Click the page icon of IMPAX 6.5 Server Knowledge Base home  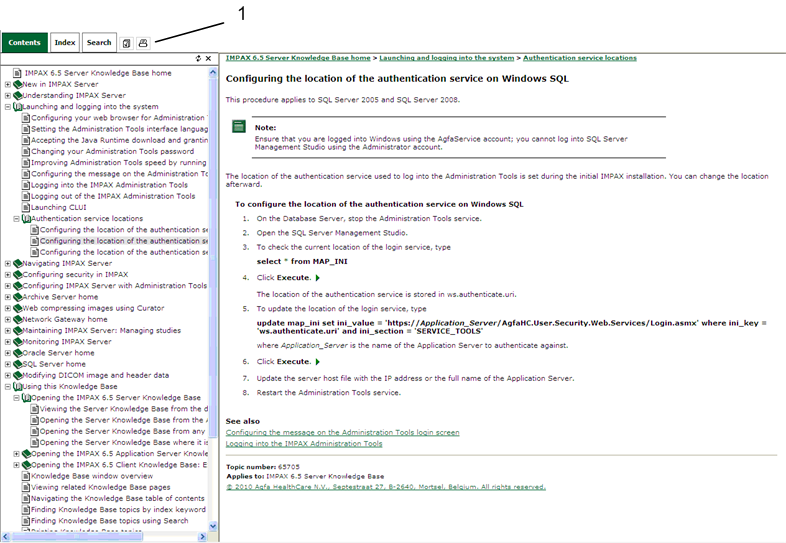coord(17,73)
